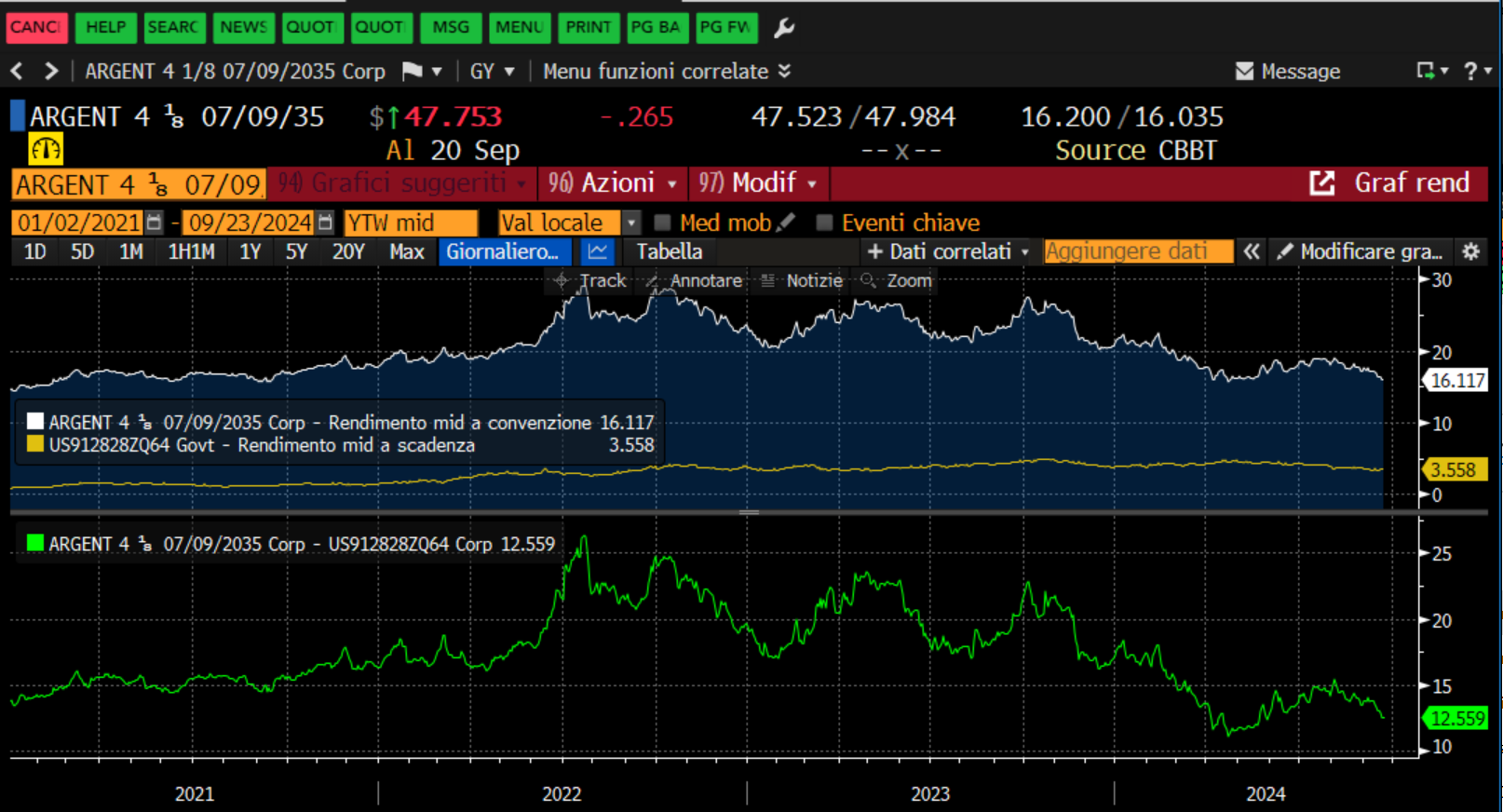Open the GY dropdown
The image size is (1503, 812).
tap(493, 72)
